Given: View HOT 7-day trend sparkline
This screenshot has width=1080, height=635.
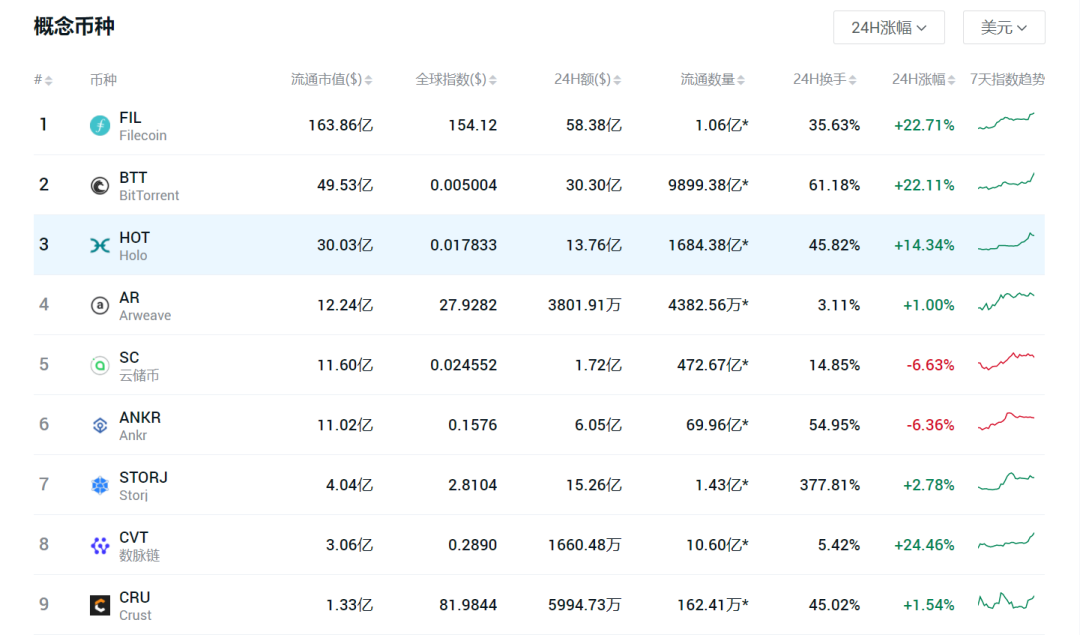Looking at the screenshot, I should click(x=1006, y=242).
